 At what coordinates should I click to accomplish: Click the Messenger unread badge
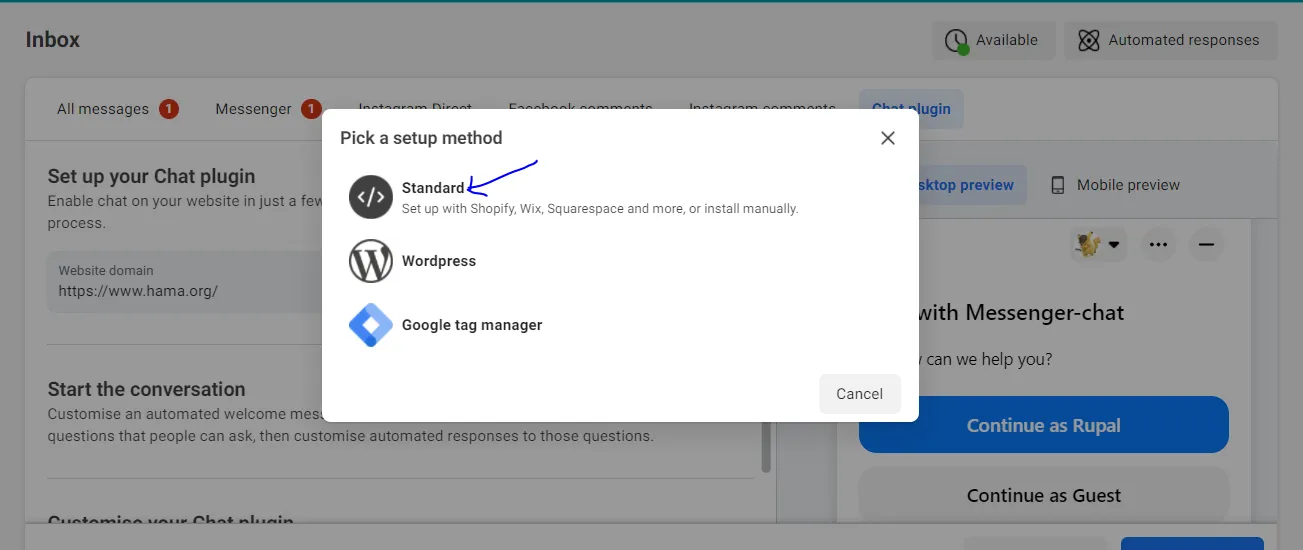point(311,109)
